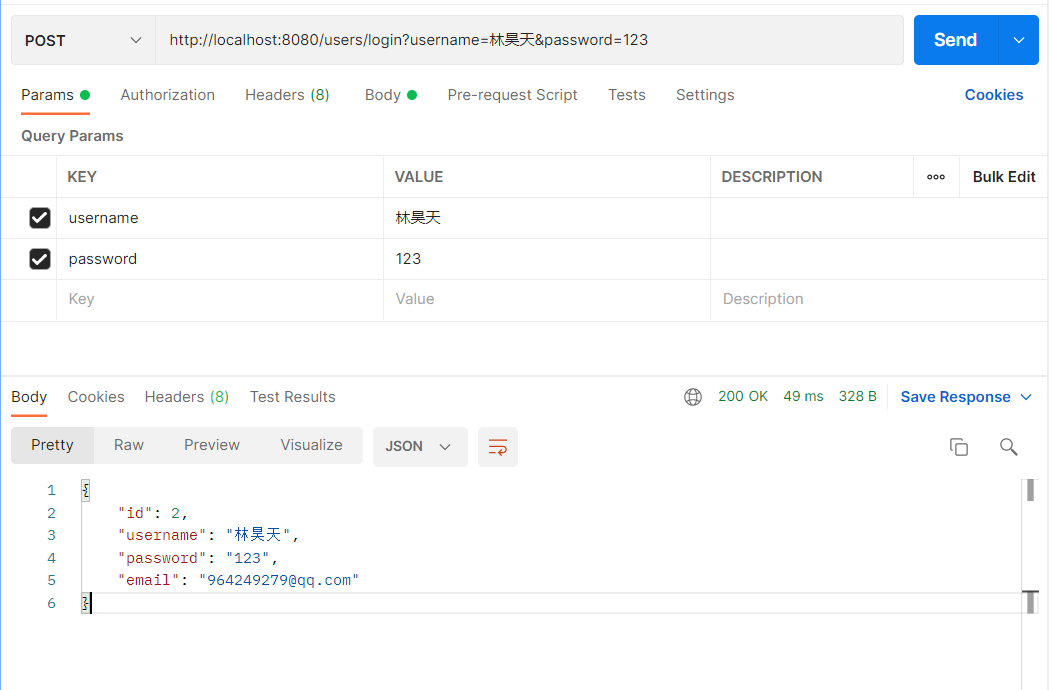
Task: Click the empty Description placeholder field
Action: click(x=879, y=299)
